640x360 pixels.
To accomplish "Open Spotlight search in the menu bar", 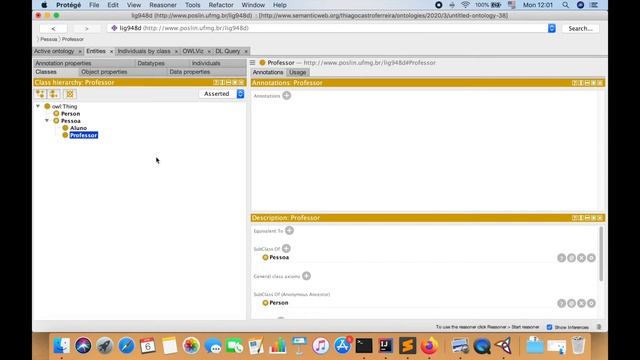I will click(x=565, y=5).
